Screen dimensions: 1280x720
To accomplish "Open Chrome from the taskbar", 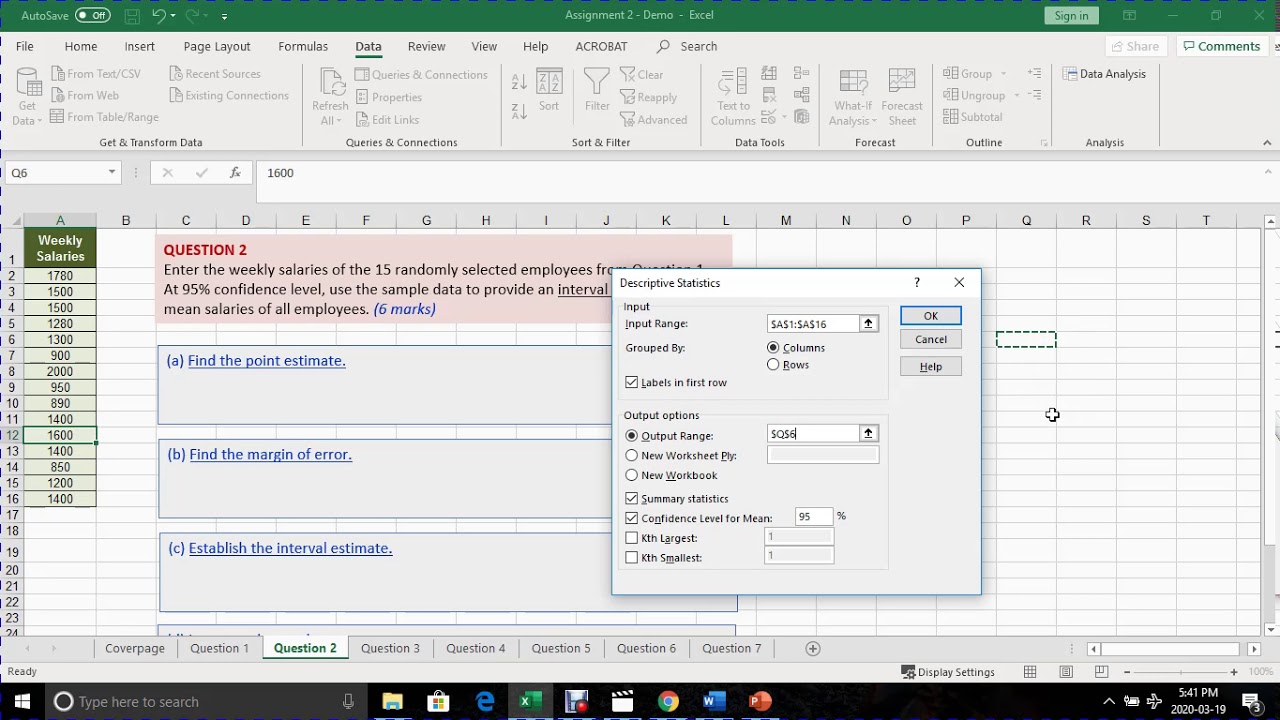I will coord(668,701).
